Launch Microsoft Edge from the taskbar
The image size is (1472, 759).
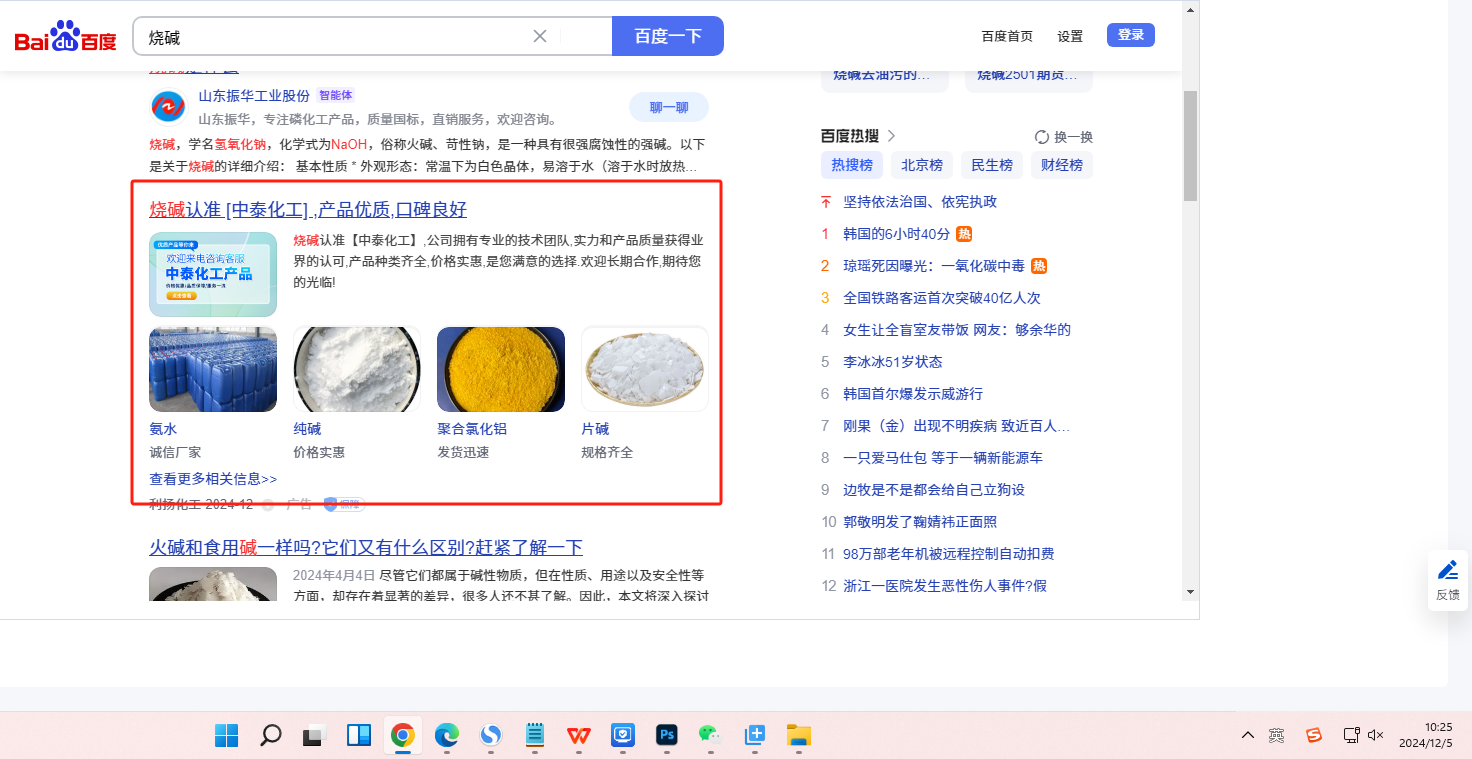[x=447, y=735]
